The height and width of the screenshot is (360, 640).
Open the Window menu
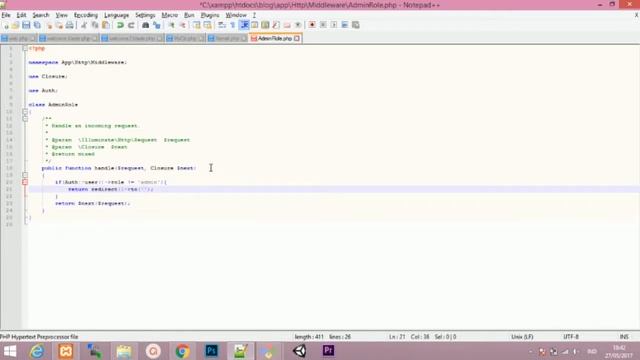(x=236, y=15)
